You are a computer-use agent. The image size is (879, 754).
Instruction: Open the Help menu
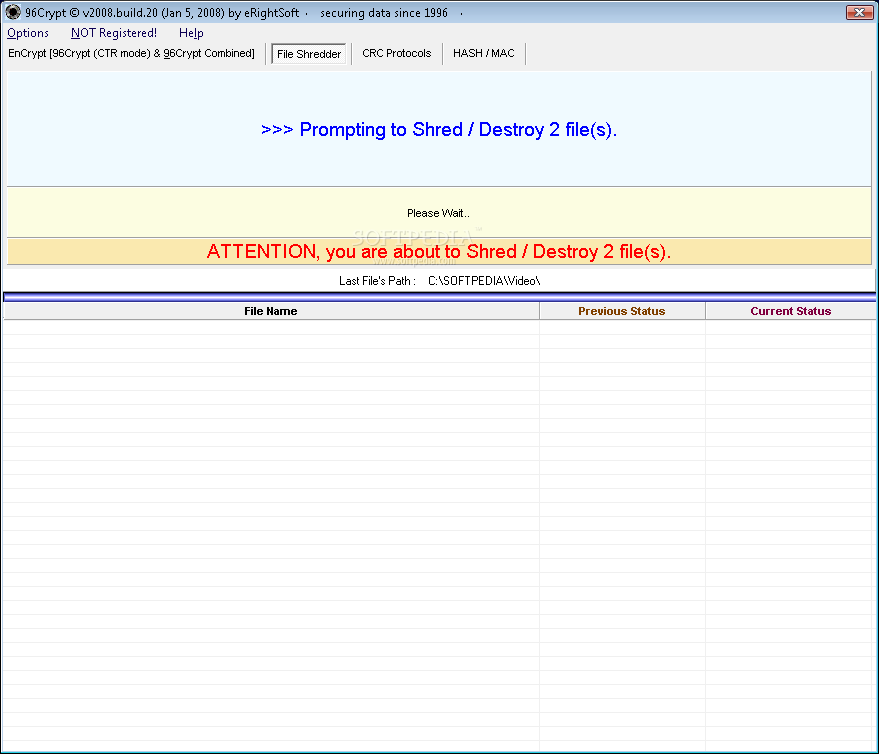(x=191, y=33)
